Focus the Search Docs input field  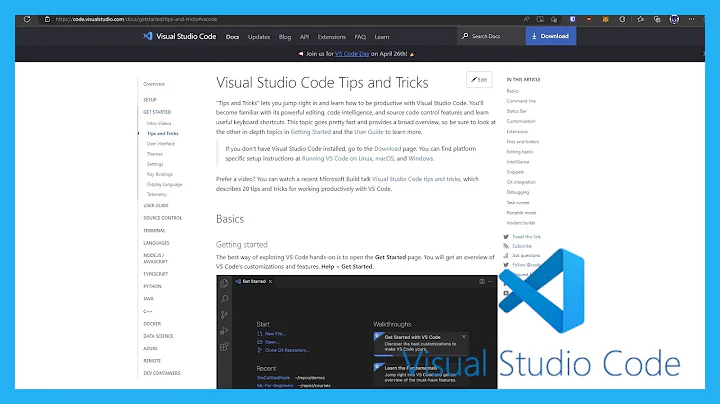coord(492,36)
